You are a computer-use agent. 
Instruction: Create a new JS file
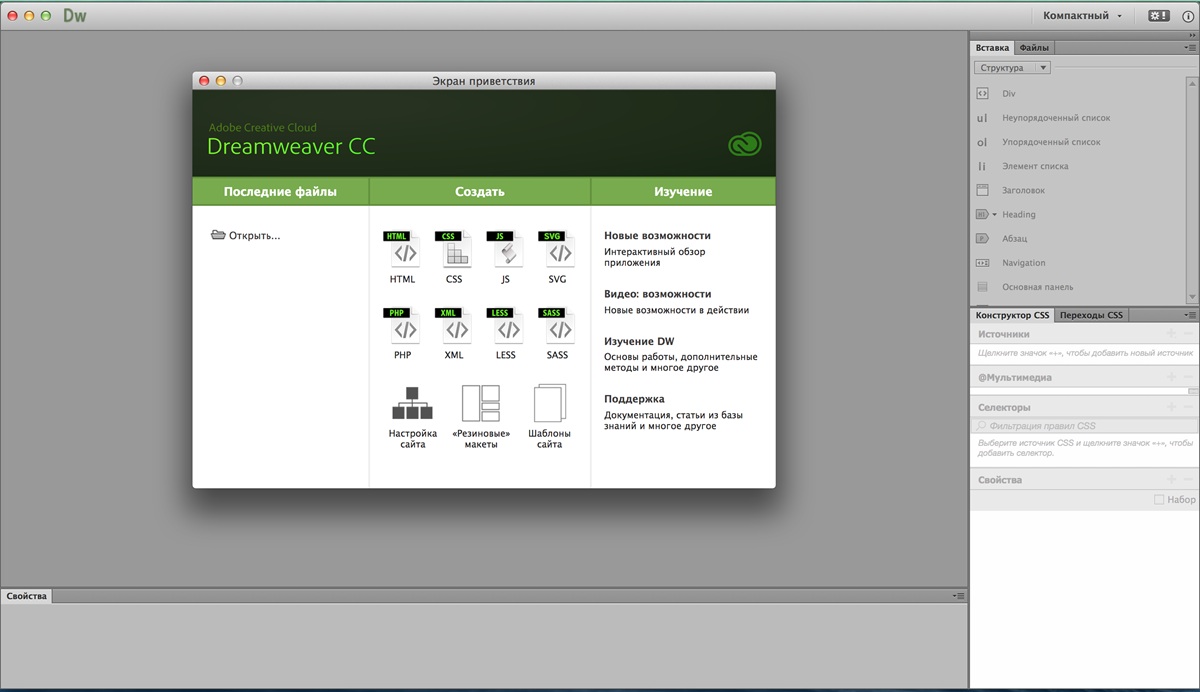pos(506,256)
